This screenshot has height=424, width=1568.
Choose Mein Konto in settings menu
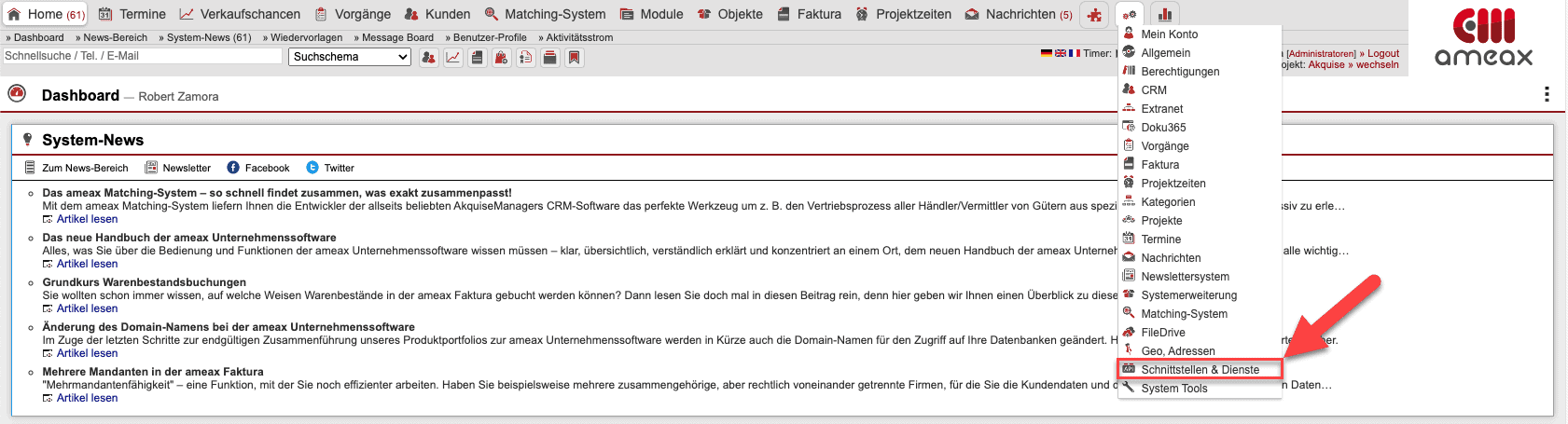point(1169,34)
